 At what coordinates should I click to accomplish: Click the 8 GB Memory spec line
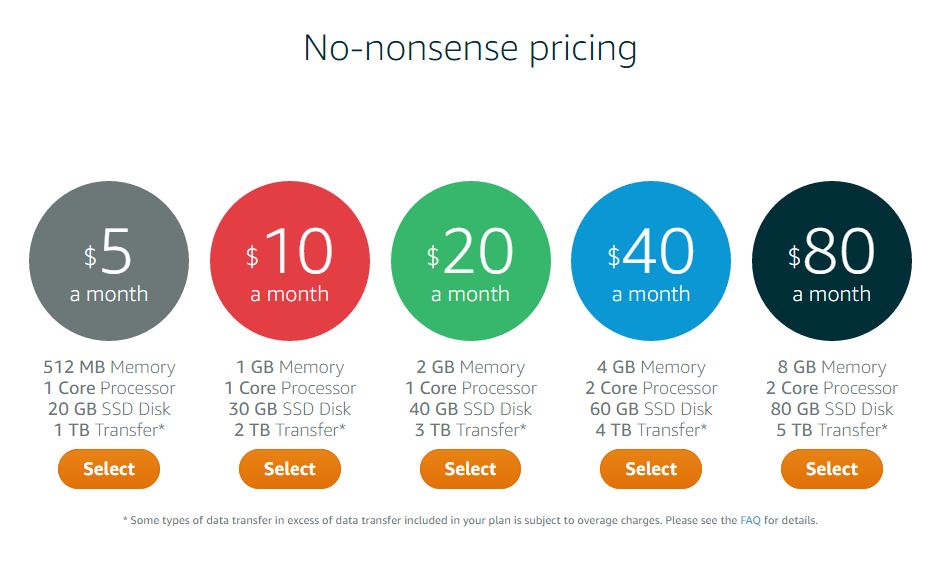(832, 367)
